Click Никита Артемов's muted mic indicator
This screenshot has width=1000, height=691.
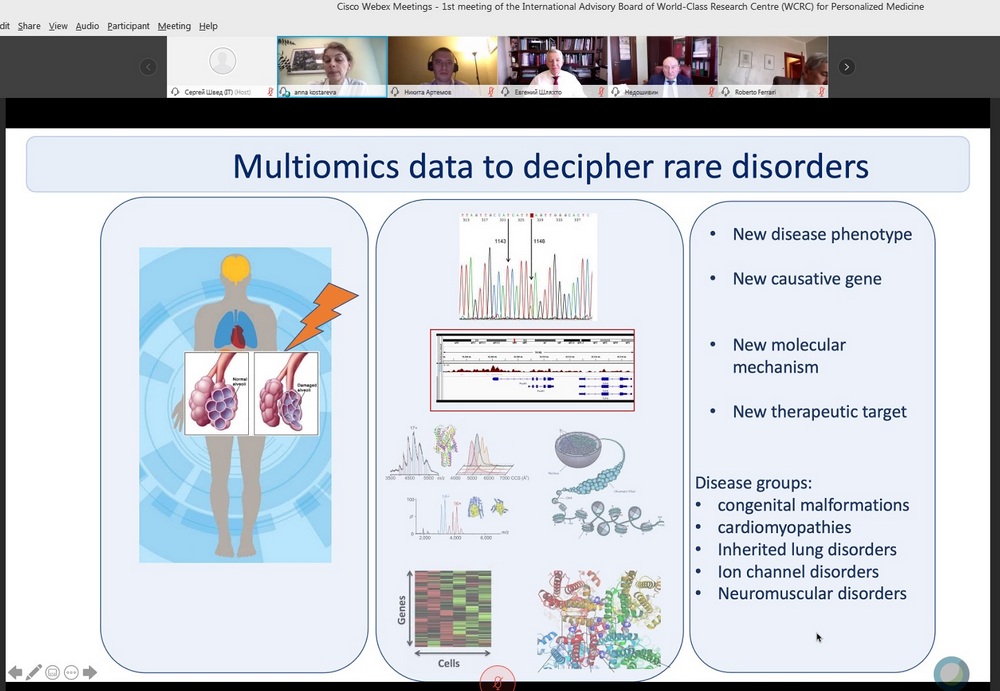pos(491,92)
